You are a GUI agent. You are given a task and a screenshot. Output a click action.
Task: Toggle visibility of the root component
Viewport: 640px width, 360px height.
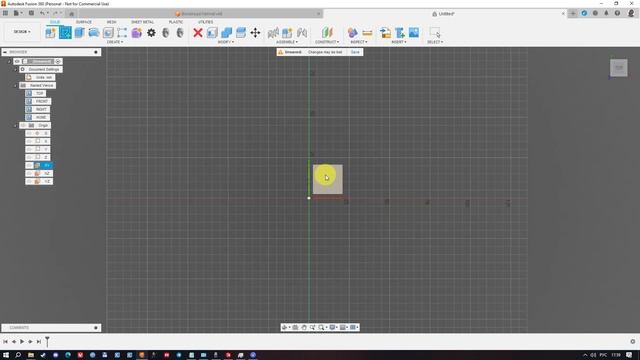[x=17, y=61]
